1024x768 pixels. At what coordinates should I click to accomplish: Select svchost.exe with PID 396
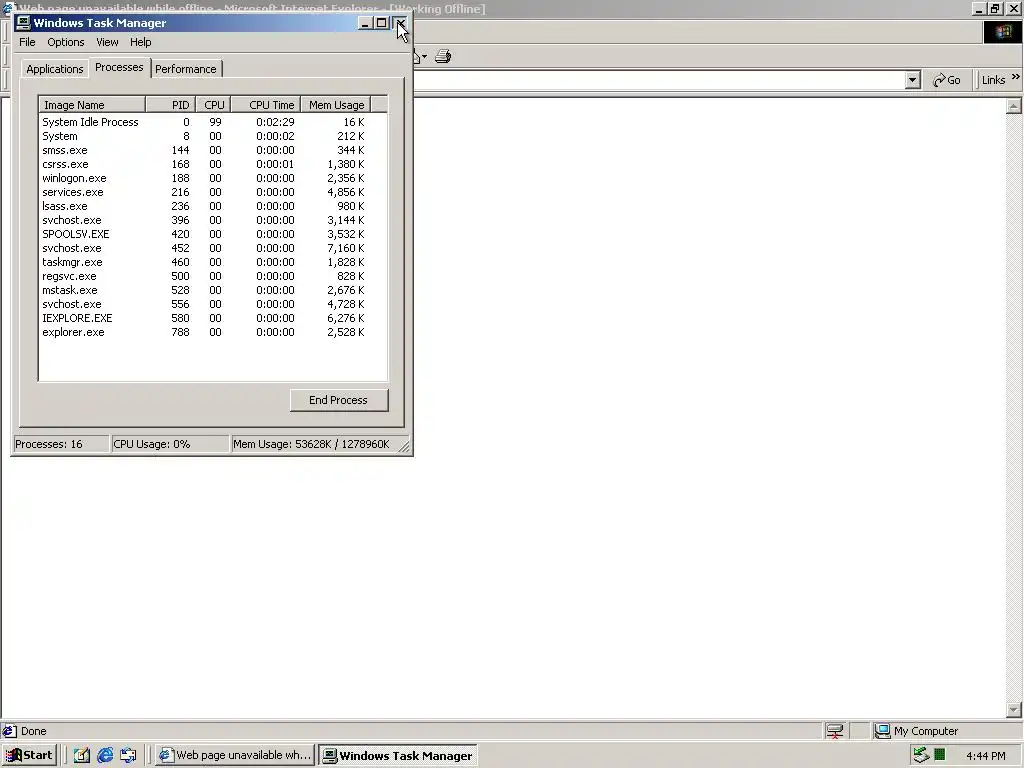[213, 221]
